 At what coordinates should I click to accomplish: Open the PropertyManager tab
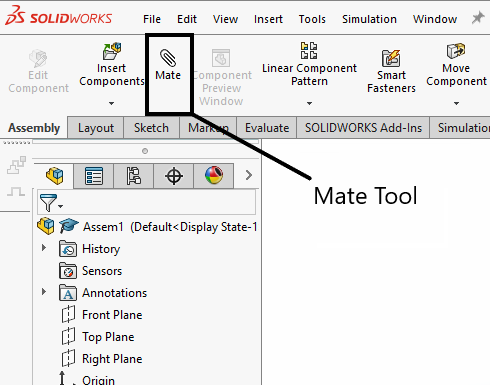click(94, 176)
